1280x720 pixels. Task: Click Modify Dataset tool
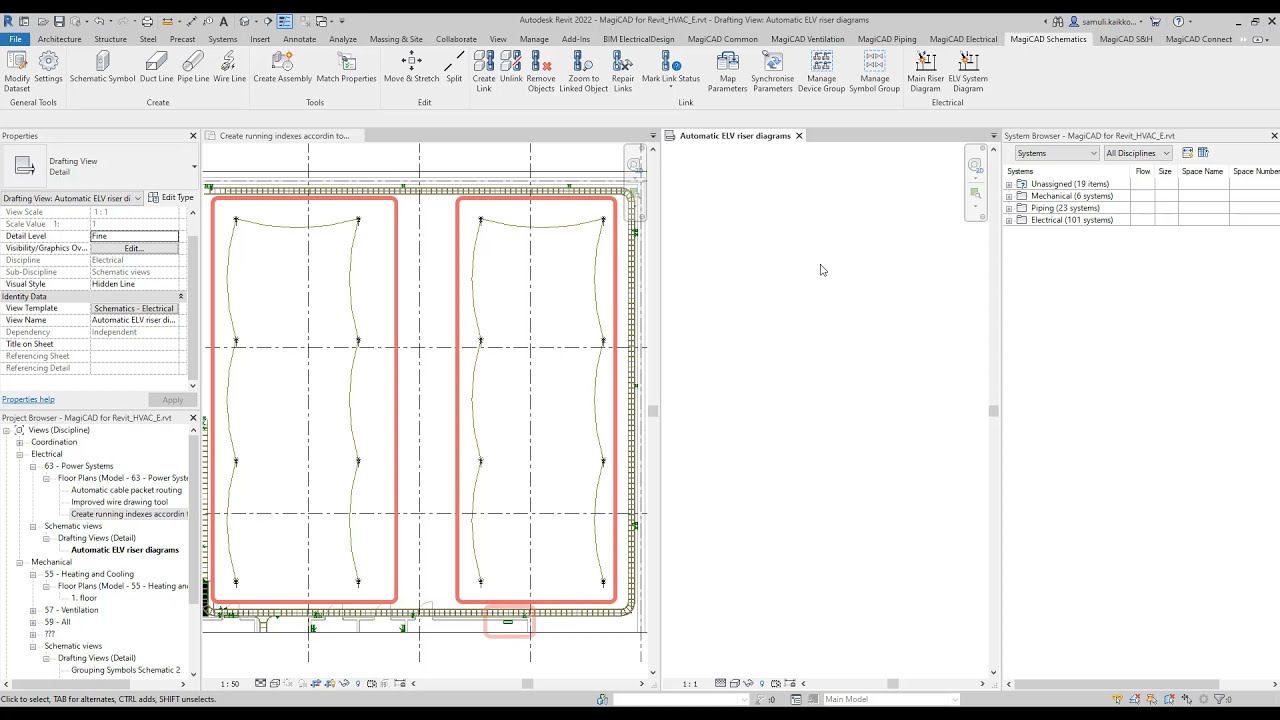pyautogui.click(x=17, y=72)
